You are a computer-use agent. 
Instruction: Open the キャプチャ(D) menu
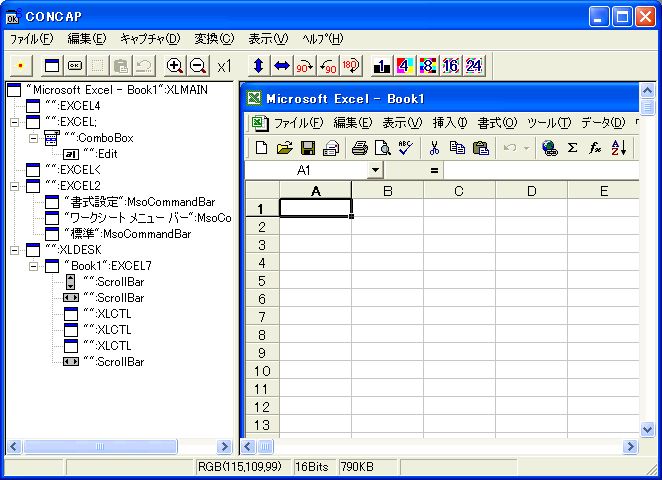[x=150, y=39]
